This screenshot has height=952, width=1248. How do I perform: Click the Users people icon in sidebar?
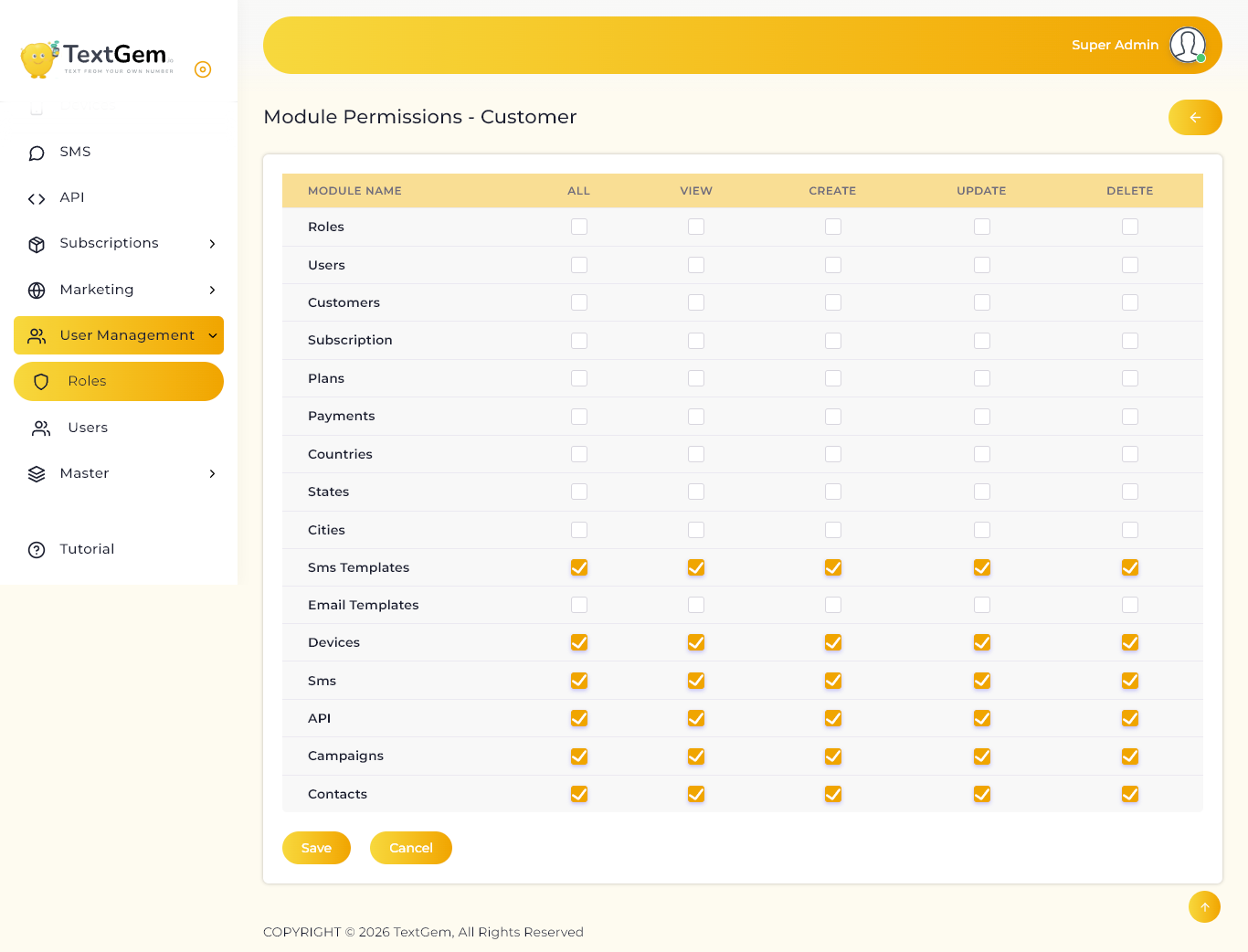(x=41, y=428)
